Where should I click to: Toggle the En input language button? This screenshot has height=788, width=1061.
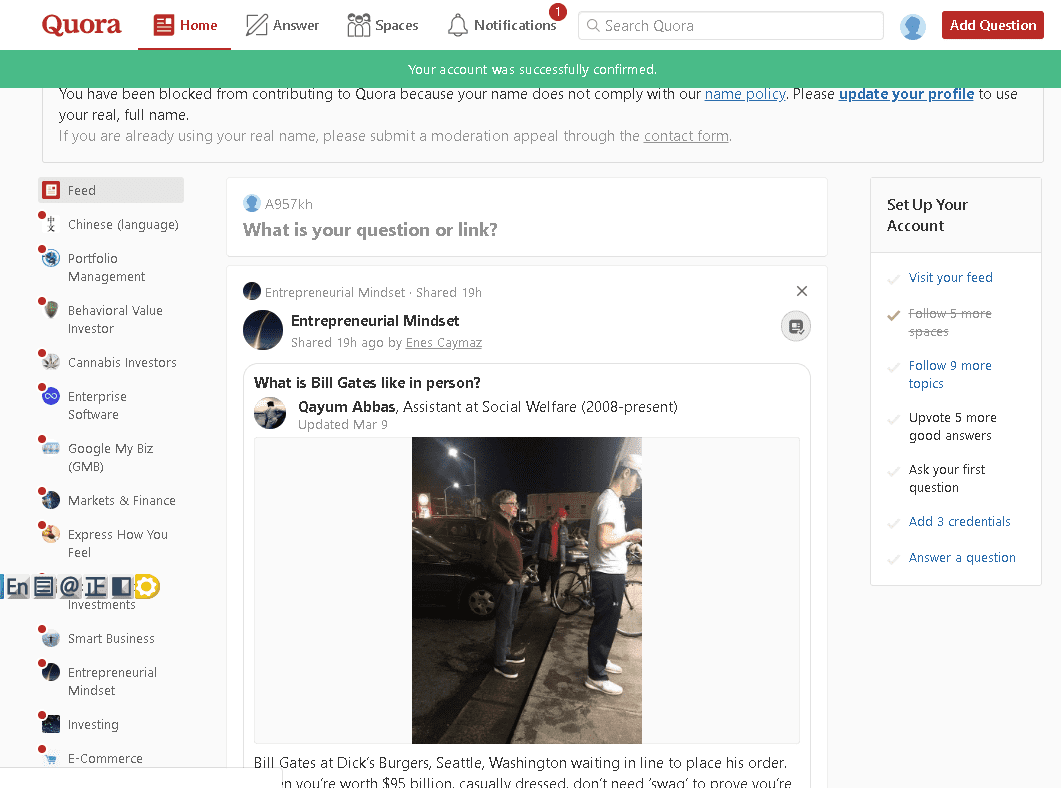pyautogui.click(x=17, y=587)
